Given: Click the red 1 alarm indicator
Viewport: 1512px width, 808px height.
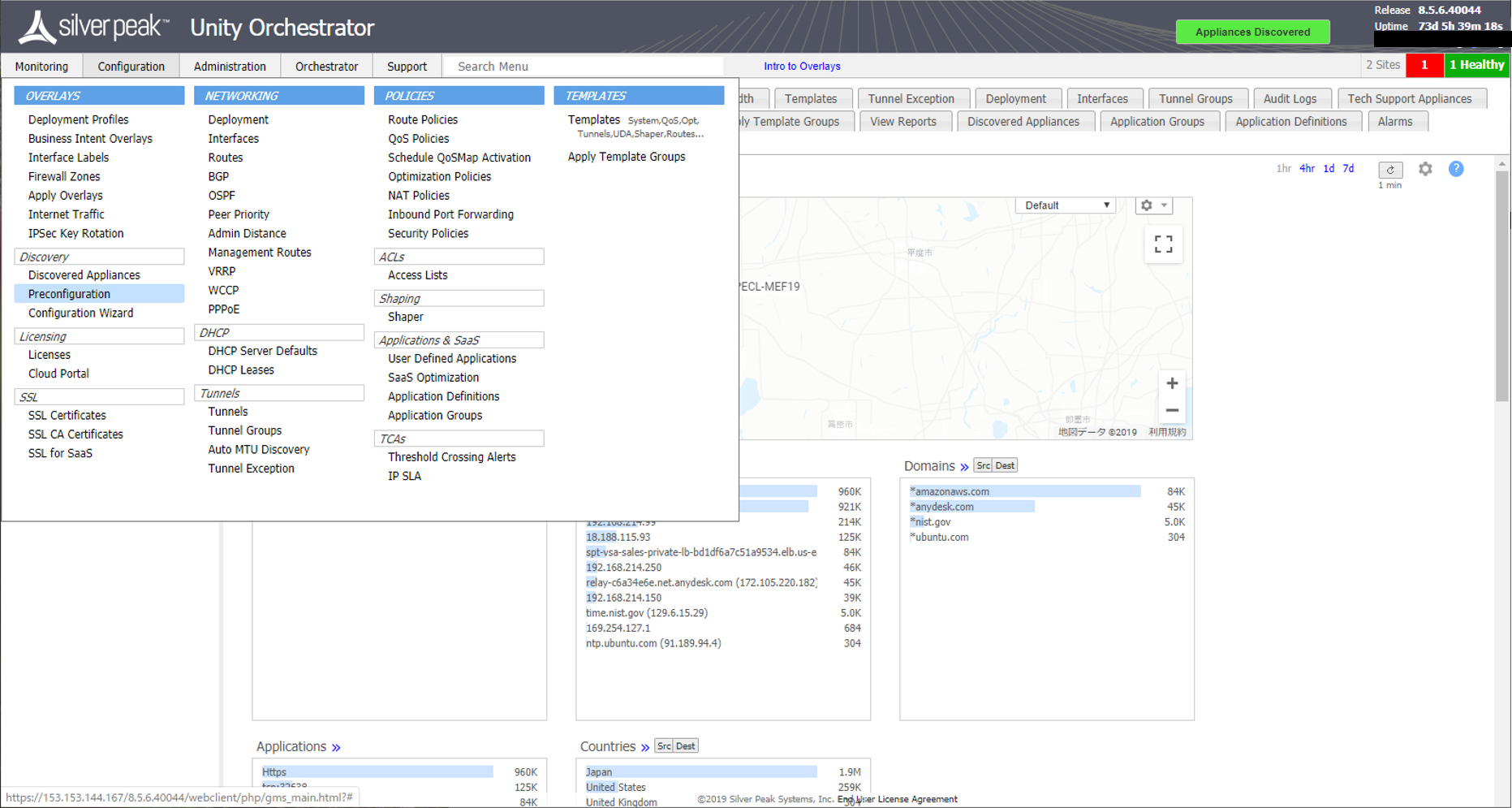Looking at the screenshot, I should 1424,65.
